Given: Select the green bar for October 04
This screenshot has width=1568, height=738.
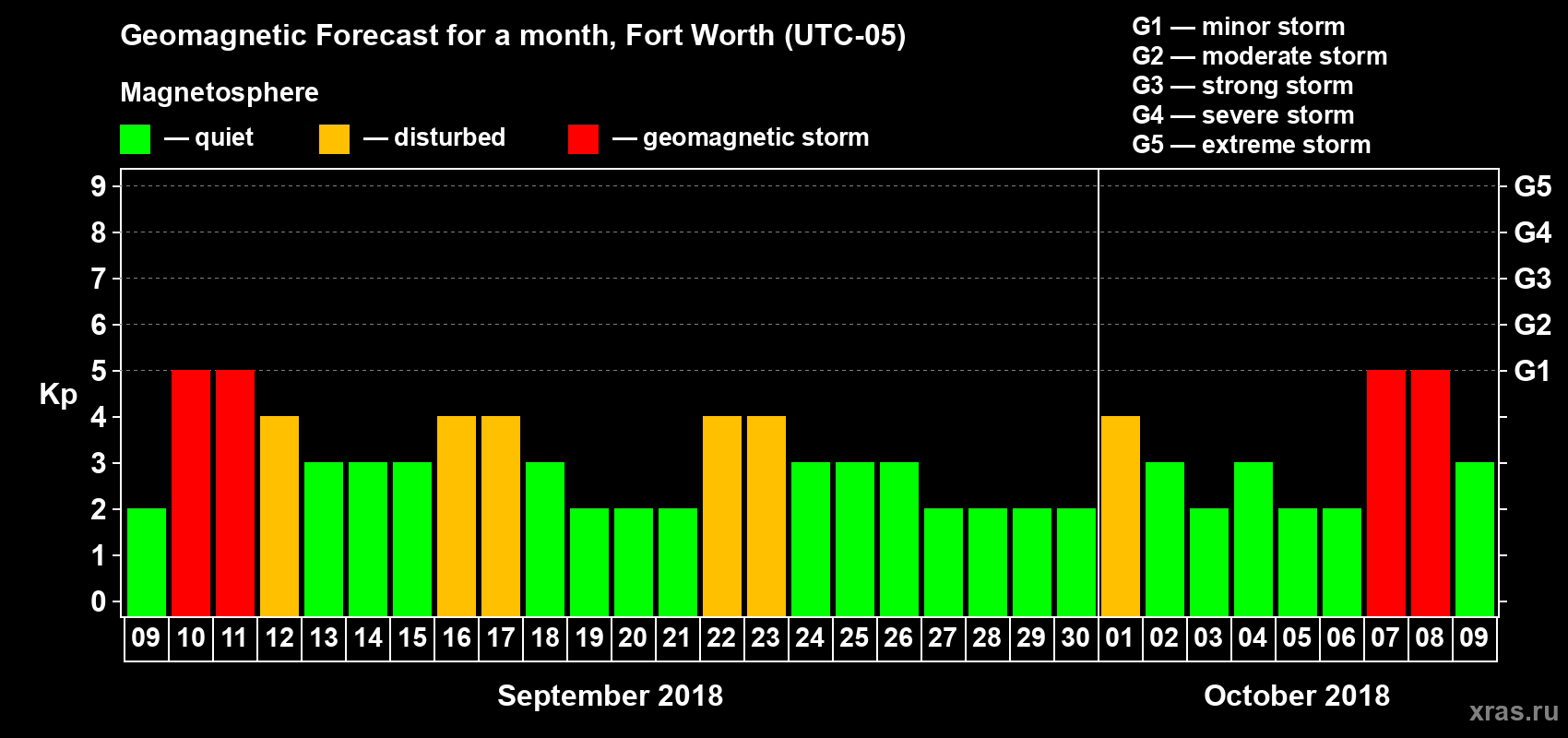Looking at the screenshot, I should click(x=1253, y=539).
